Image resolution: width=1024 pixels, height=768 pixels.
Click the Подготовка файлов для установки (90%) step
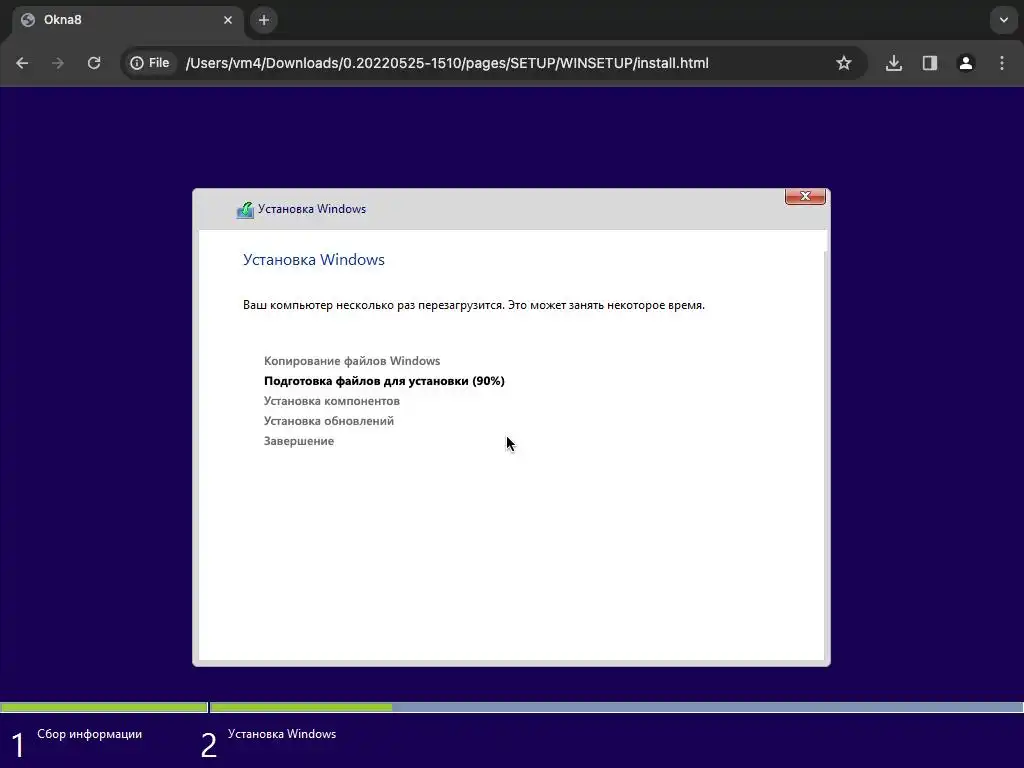384,381
